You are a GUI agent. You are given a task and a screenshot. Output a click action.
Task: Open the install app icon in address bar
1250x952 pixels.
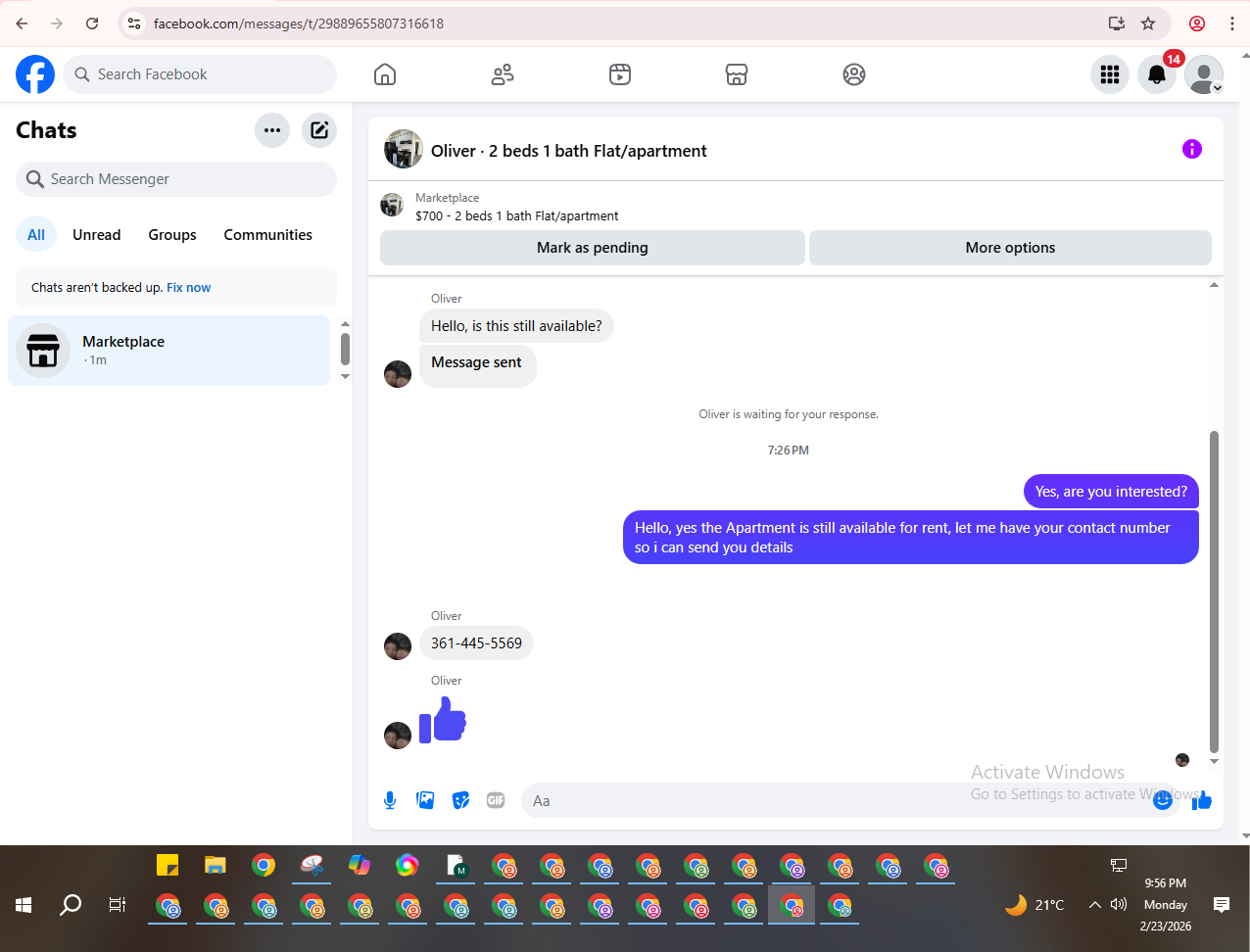pos(1116,24)
